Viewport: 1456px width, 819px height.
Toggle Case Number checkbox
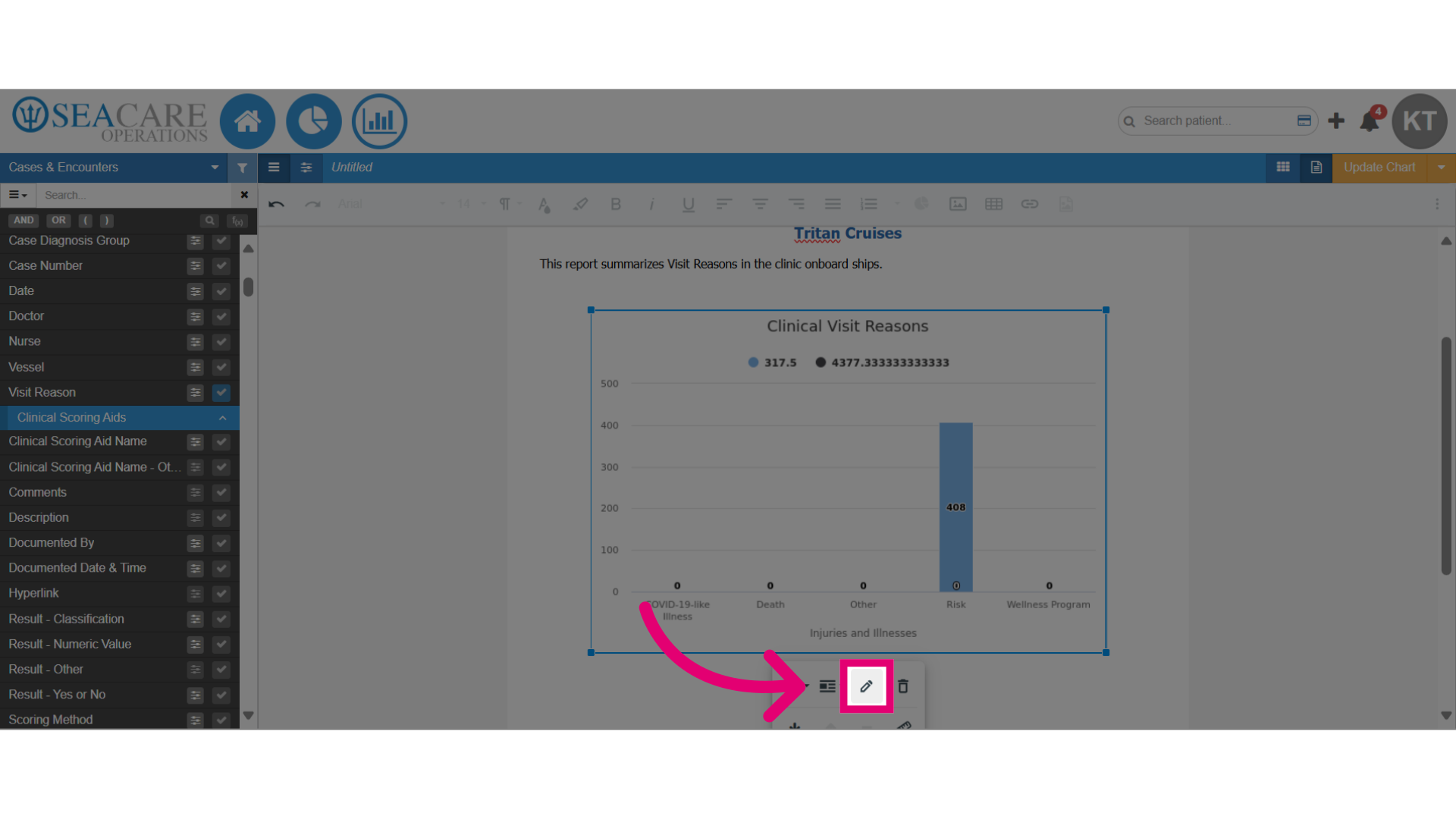(221, 266)
